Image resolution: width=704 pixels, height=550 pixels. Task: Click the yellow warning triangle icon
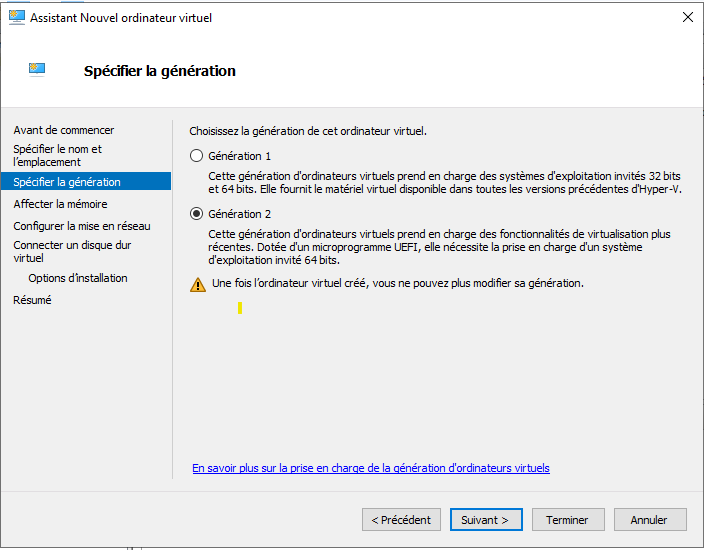click(198, 284)
